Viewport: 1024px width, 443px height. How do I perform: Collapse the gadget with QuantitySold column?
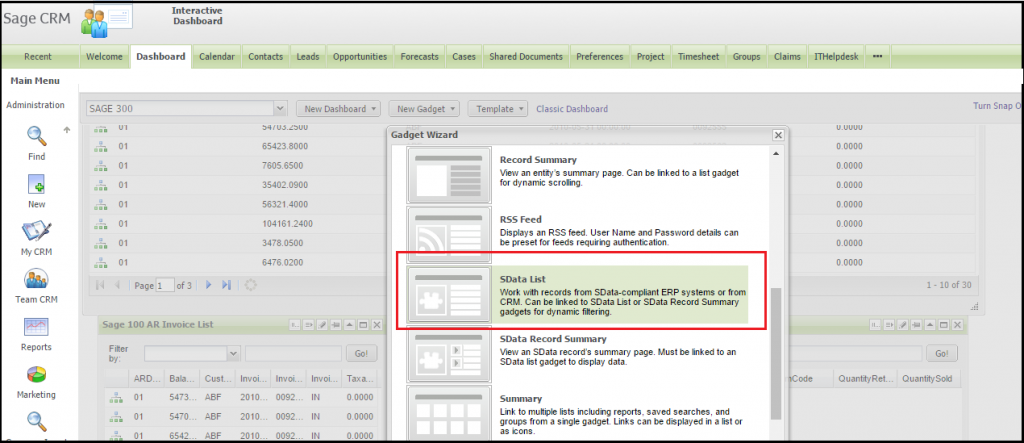coord(931,325)
